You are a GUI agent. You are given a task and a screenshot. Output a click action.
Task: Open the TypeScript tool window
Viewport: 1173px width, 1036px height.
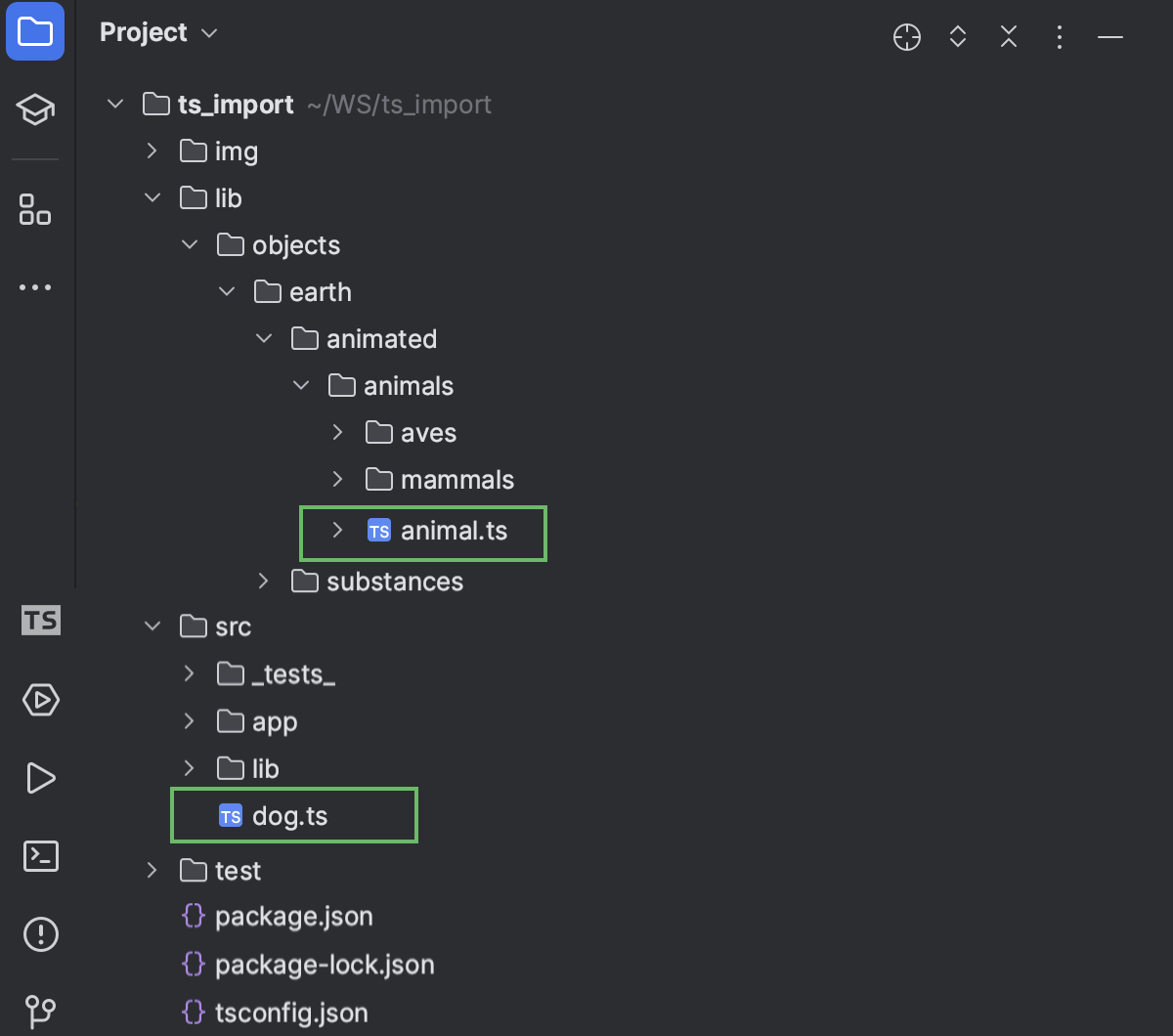(x=40, y=620)
